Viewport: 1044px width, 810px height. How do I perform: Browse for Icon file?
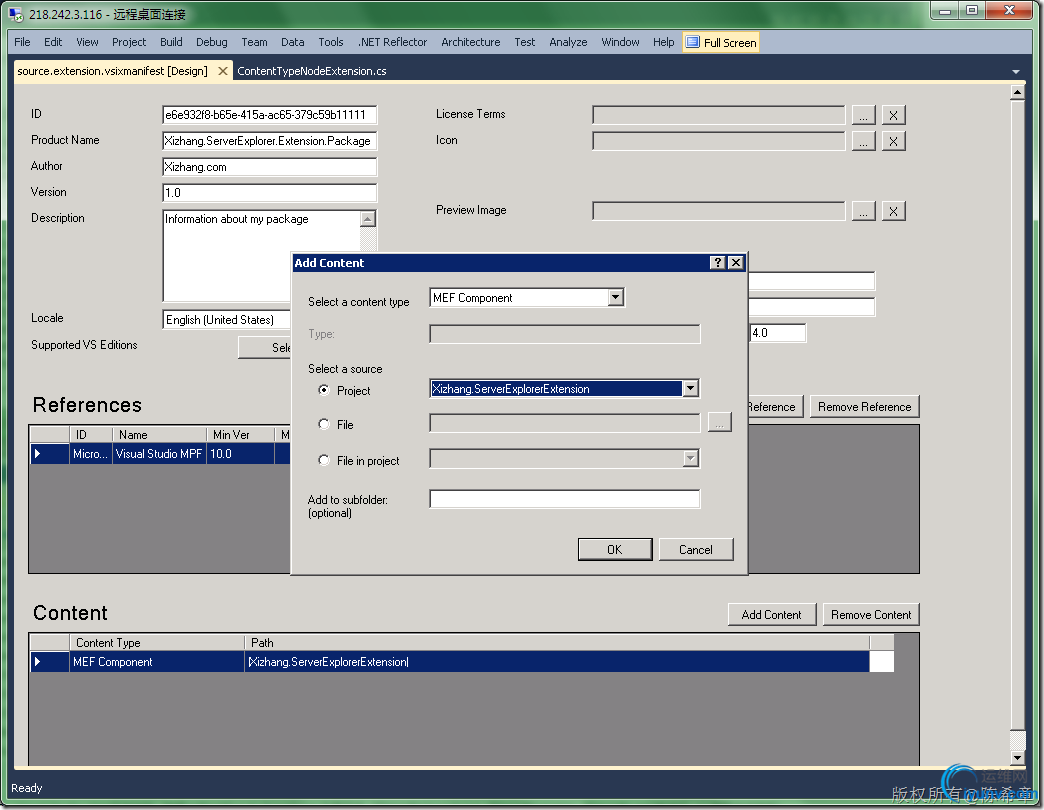point(864,141)
